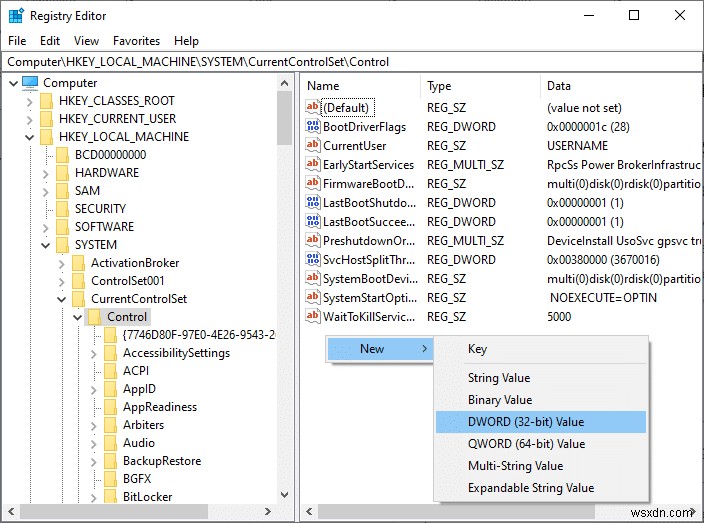This screenshot has width=704, height=523.
Task: Click the HKEY_CURRENT_USER folder icon
Action: tap(46, 119)
